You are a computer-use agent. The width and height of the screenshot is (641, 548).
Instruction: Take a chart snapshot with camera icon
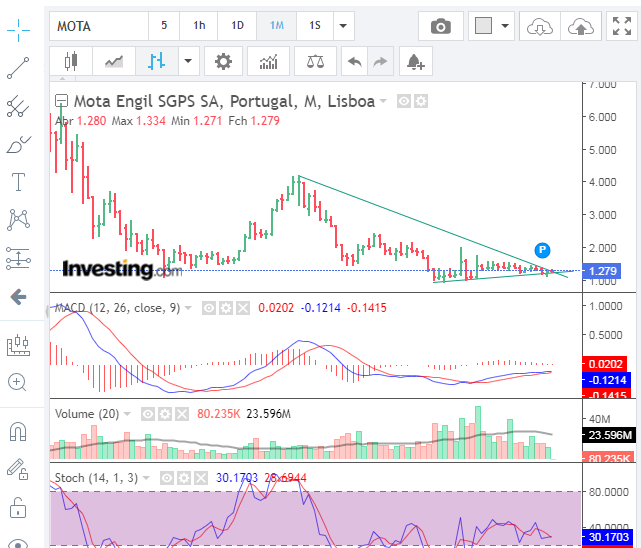[x=441, y=26]
